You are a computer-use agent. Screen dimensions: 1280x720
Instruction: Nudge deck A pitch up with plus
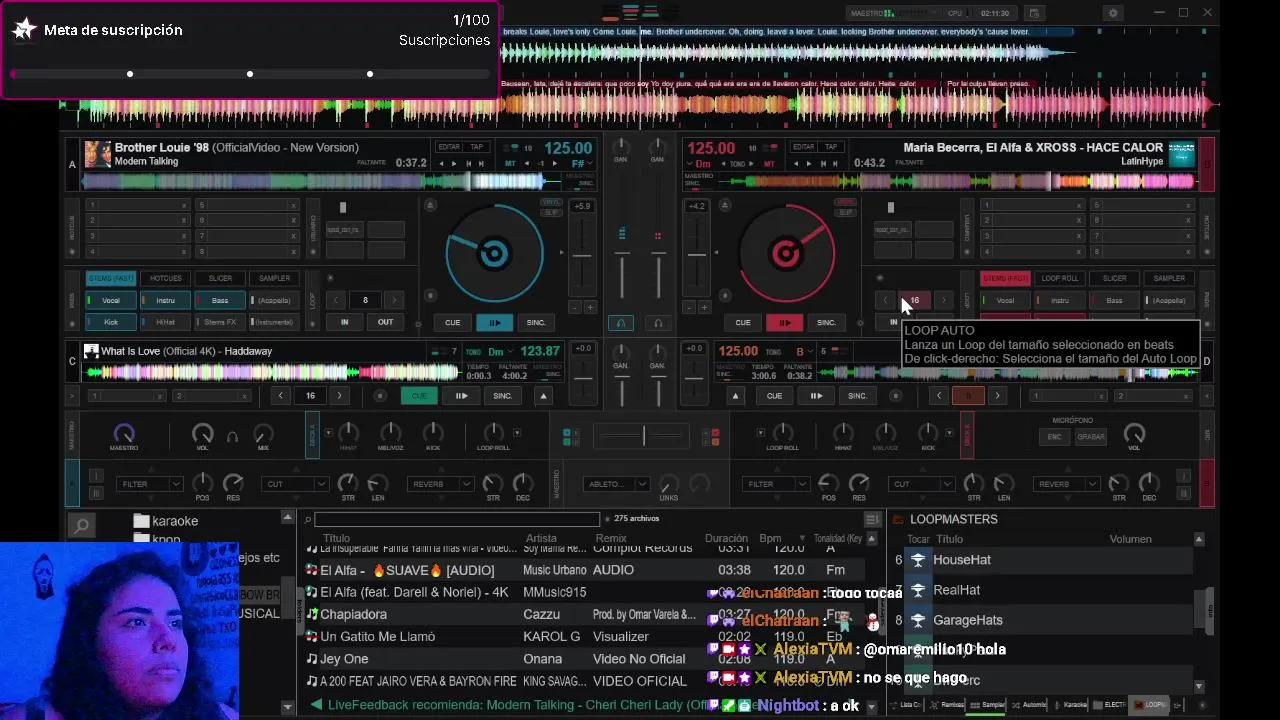590,308
